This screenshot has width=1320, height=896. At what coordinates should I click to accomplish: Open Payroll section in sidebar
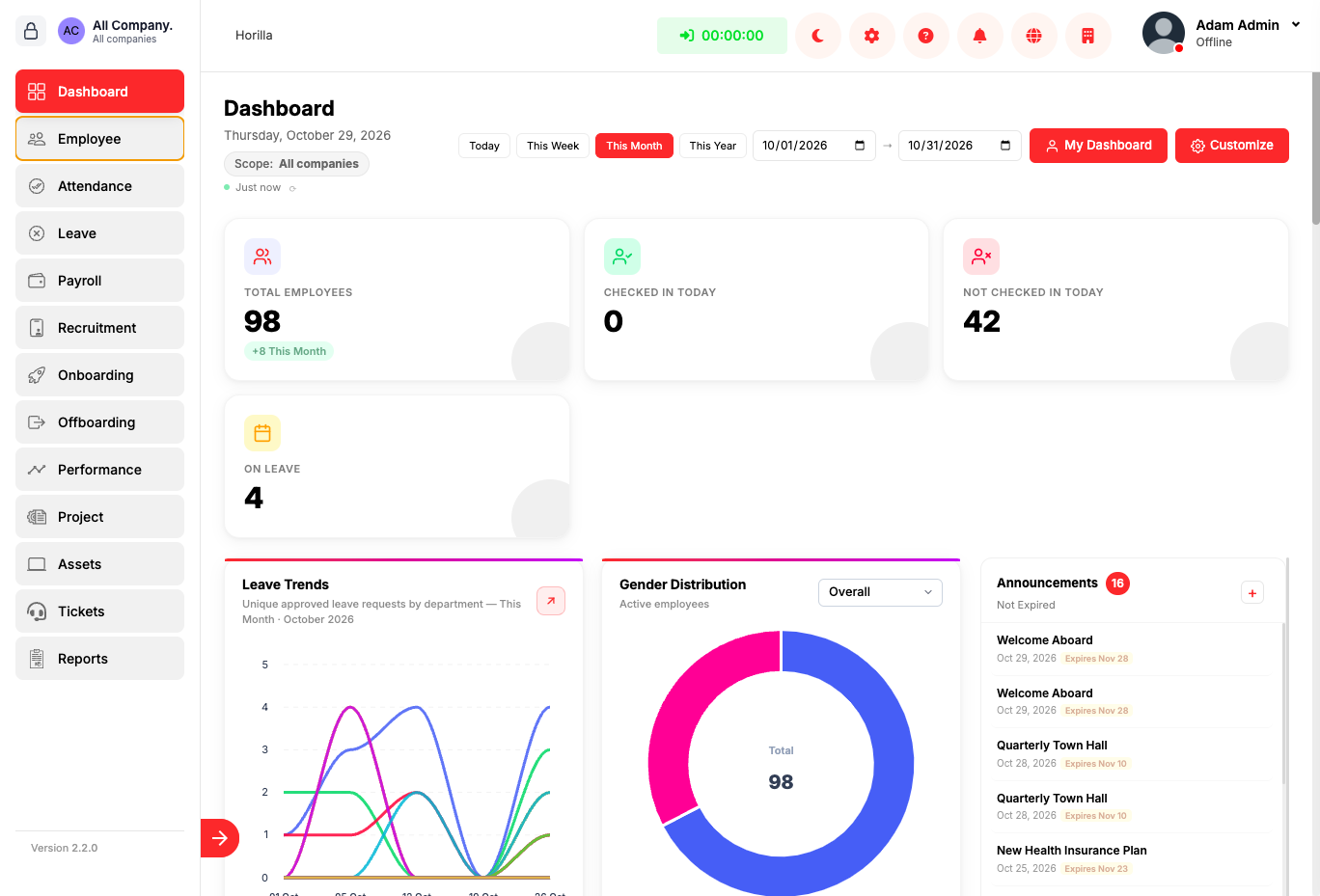(99, 281)
